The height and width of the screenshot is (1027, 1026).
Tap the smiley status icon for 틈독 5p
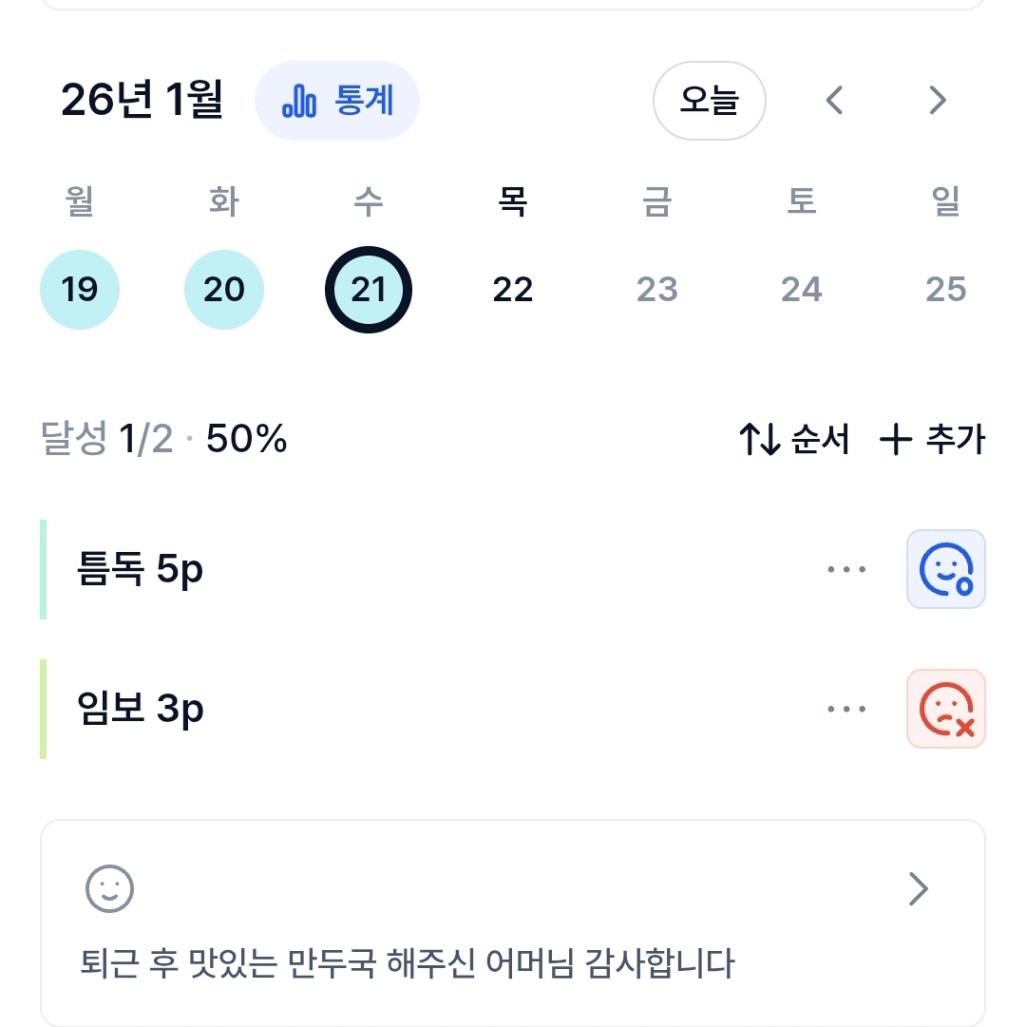(945, 569)
